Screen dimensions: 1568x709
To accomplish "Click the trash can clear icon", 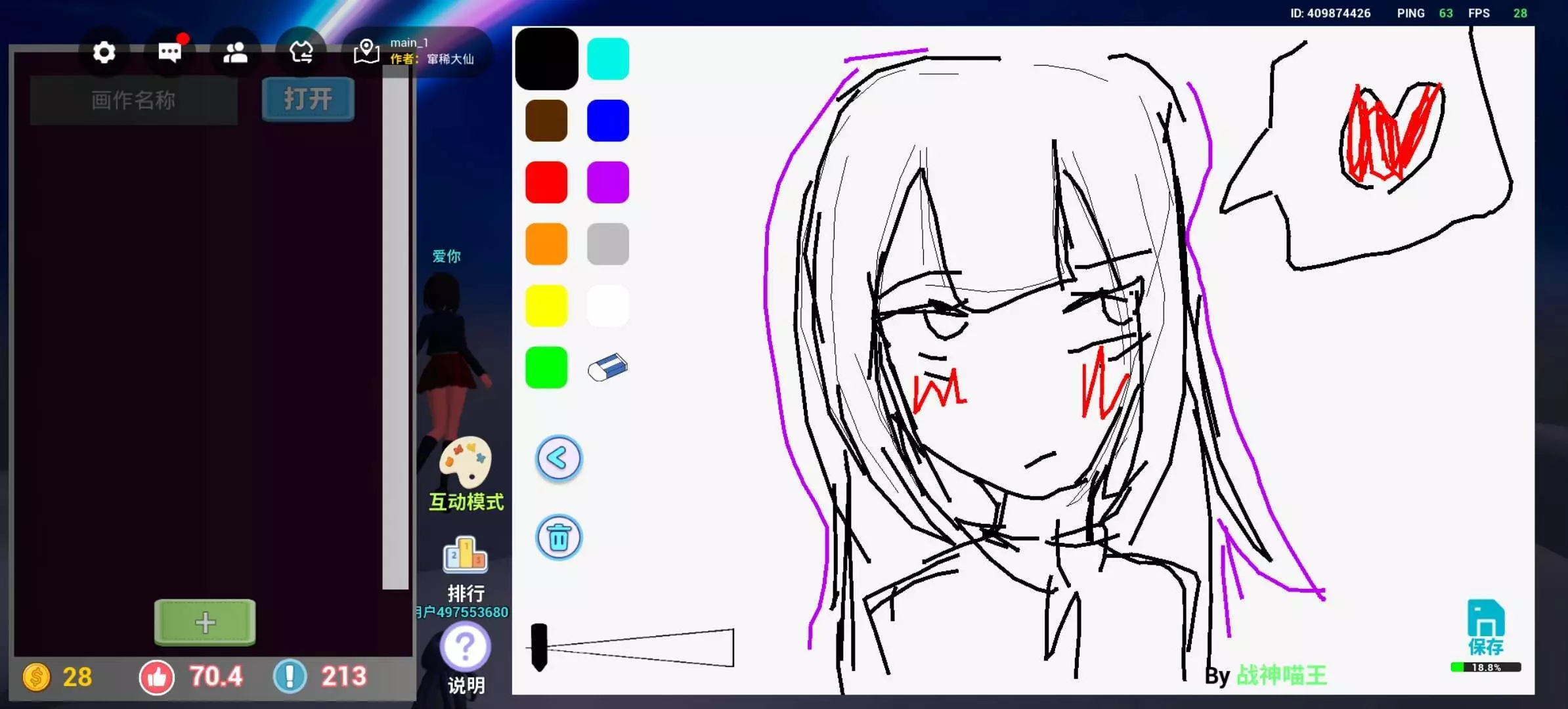I will coord(559,538).
